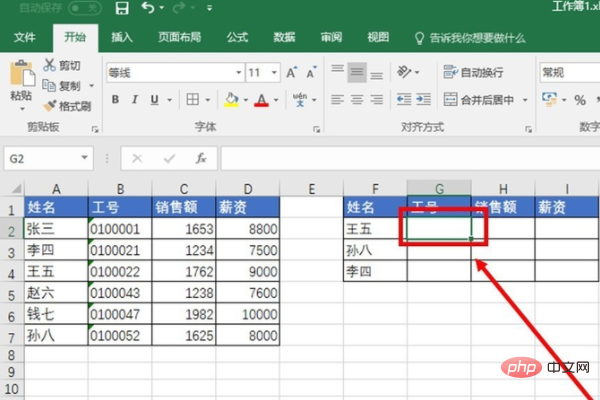Switch to the 页面布局 tab

point(179,37)
